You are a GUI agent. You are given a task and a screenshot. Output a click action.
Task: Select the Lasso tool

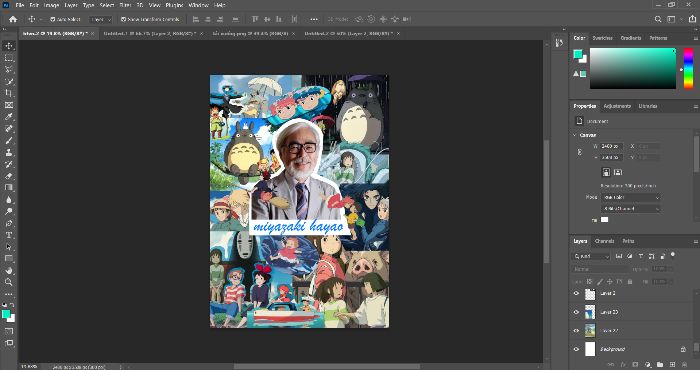9,70
